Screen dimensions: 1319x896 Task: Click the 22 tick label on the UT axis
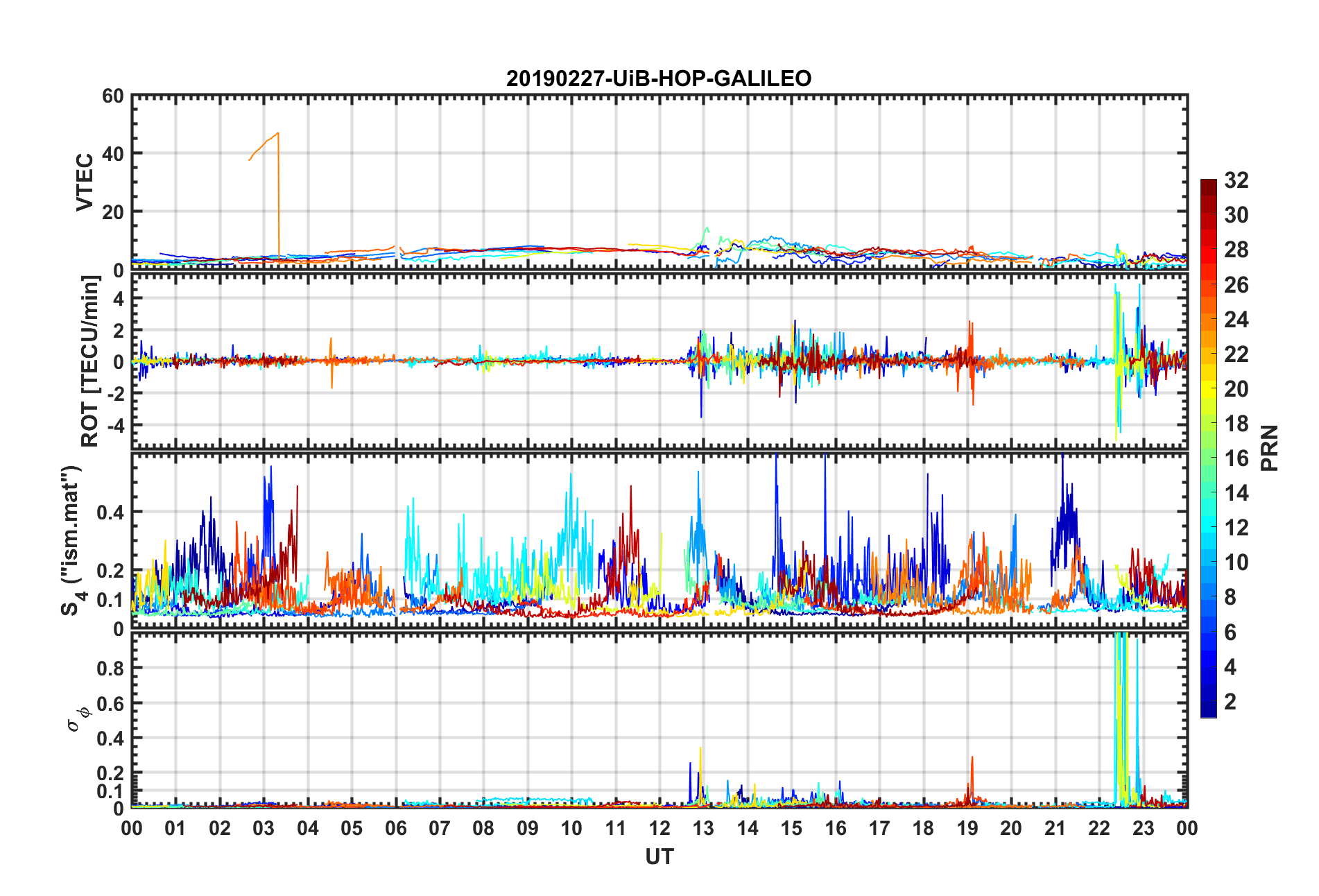(x=1098, y=828)
